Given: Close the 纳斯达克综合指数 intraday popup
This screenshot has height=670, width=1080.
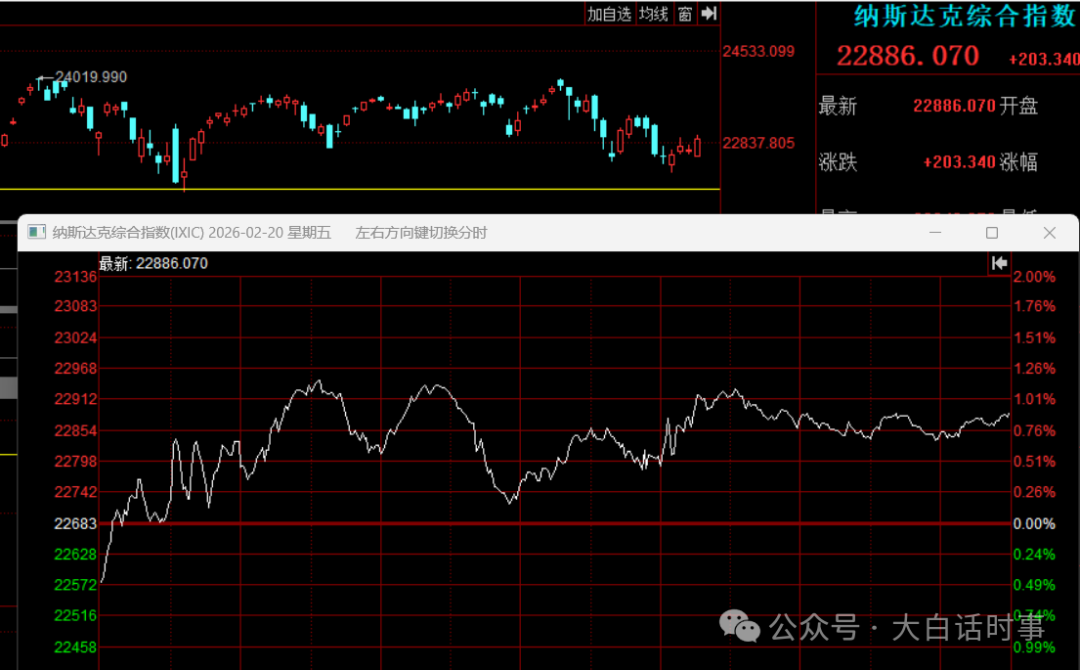Looking at the screenshot, I should (1049, 233).
